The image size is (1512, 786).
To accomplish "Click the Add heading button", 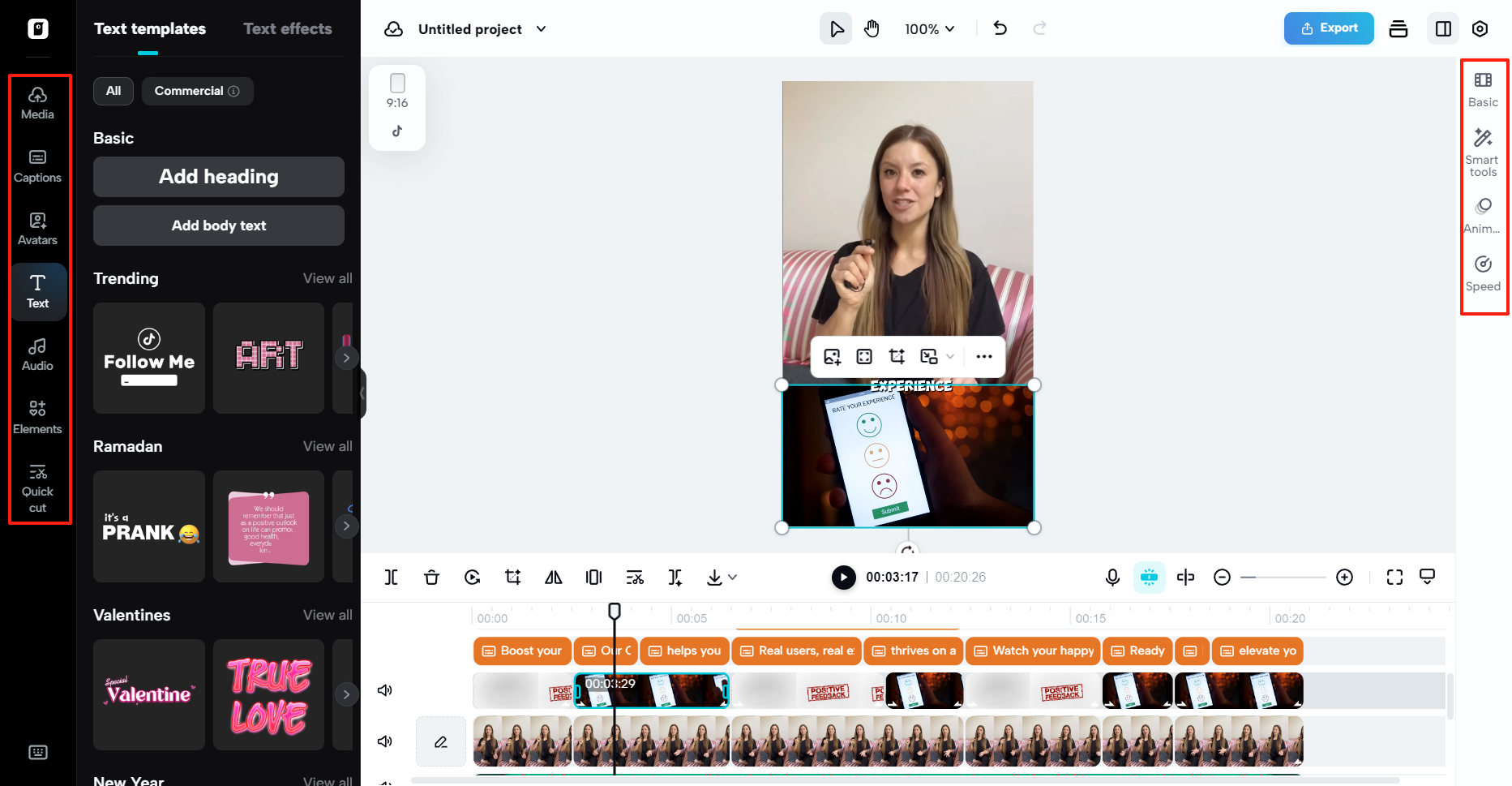I will pyautogui.click(x=218, y=176).
